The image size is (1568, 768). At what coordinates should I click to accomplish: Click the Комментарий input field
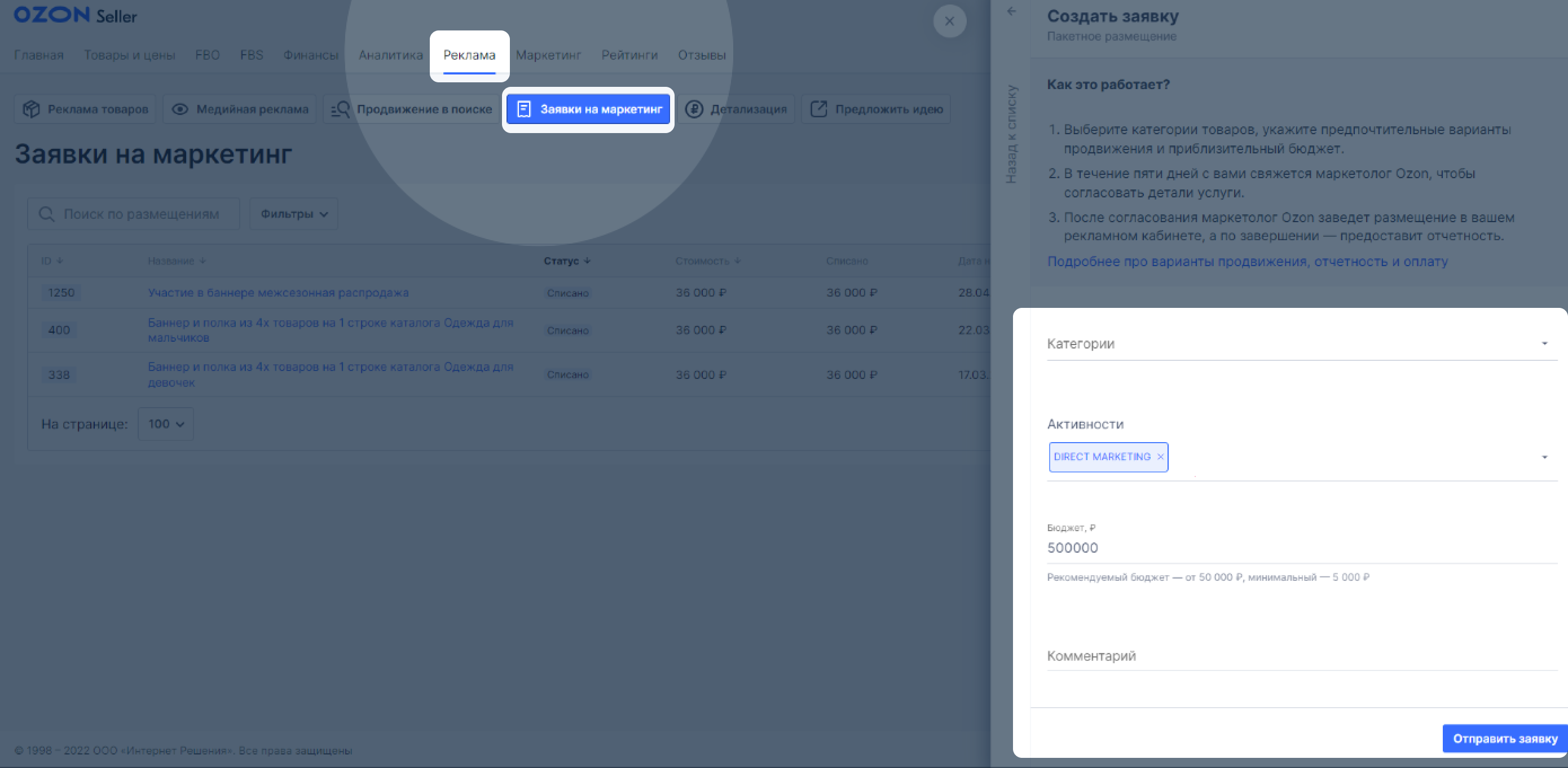[1301, 656]
